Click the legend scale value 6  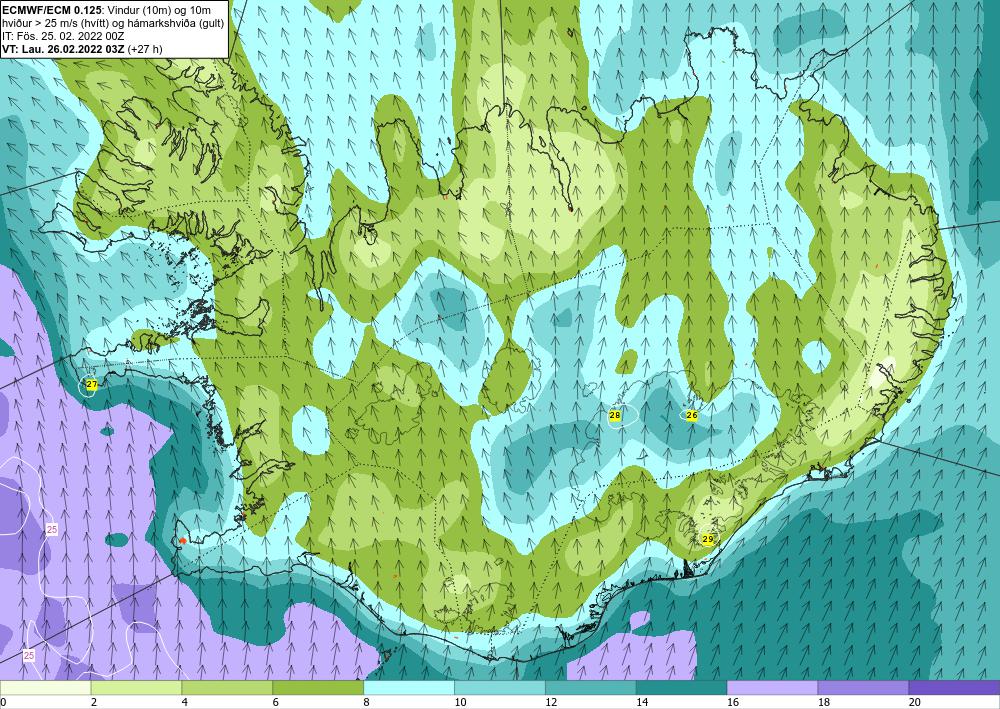click(276, 703)
